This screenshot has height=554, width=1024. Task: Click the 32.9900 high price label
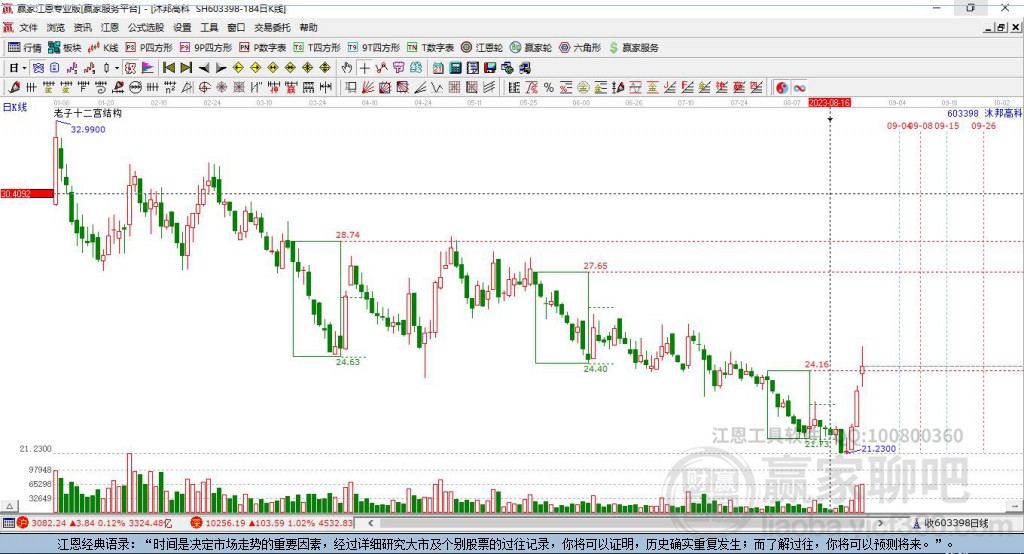pos(88,129)
